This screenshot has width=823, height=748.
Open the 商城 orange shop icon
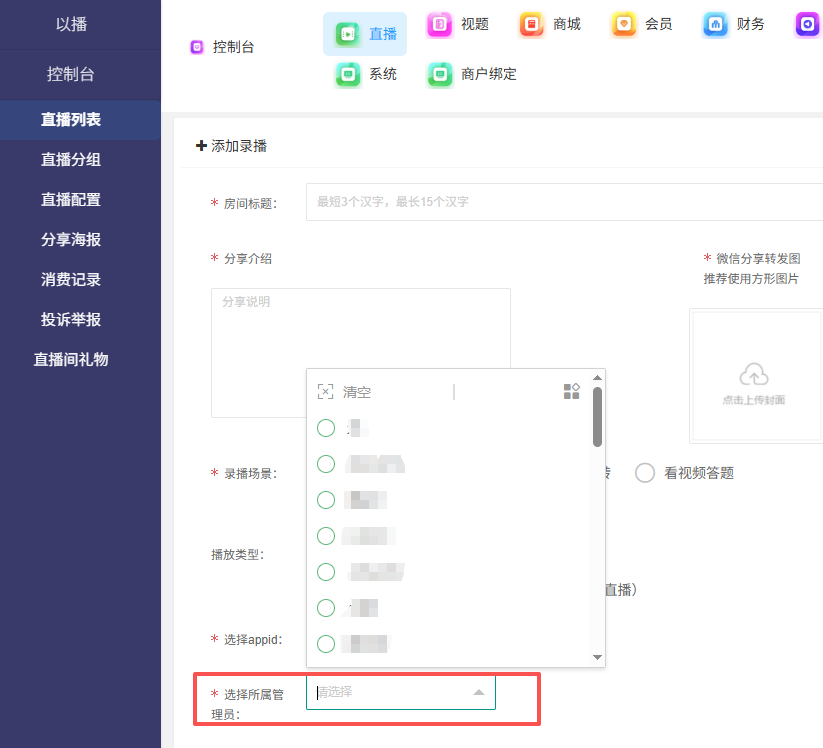click(532, 25)
